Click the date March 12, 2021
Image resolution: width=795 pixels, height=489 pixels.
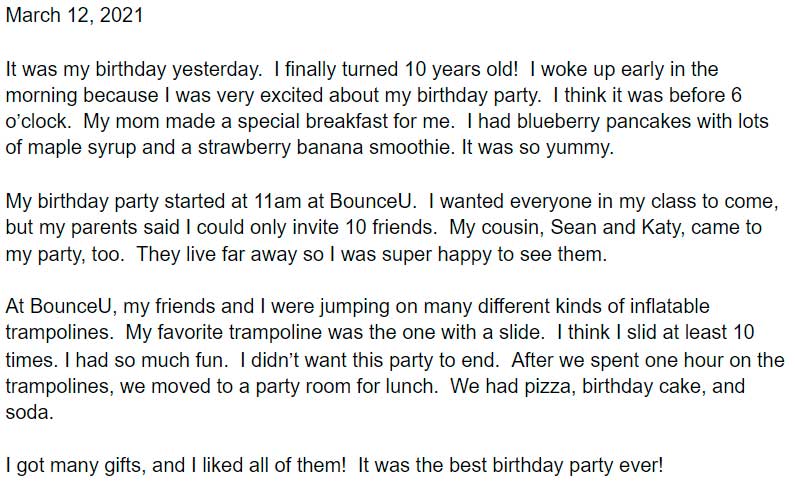[75, 15]
